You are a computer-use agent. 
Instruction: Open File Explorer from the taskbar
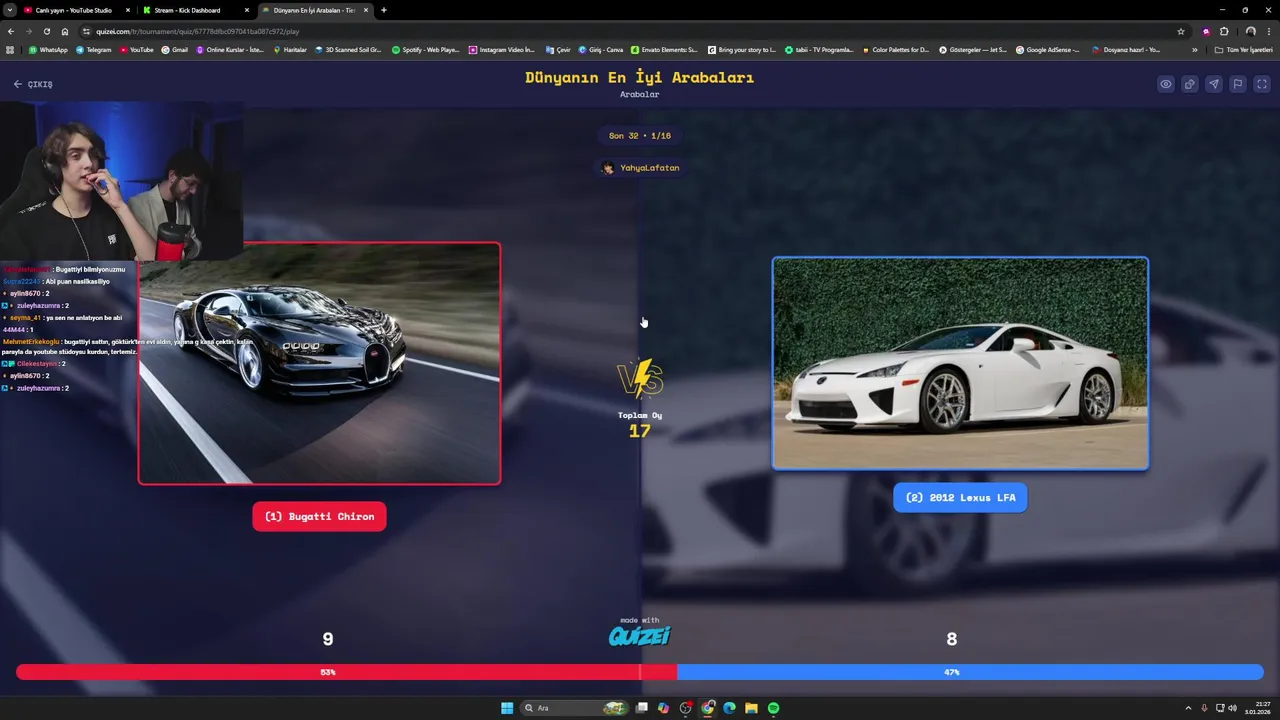(x=751, y=708)
